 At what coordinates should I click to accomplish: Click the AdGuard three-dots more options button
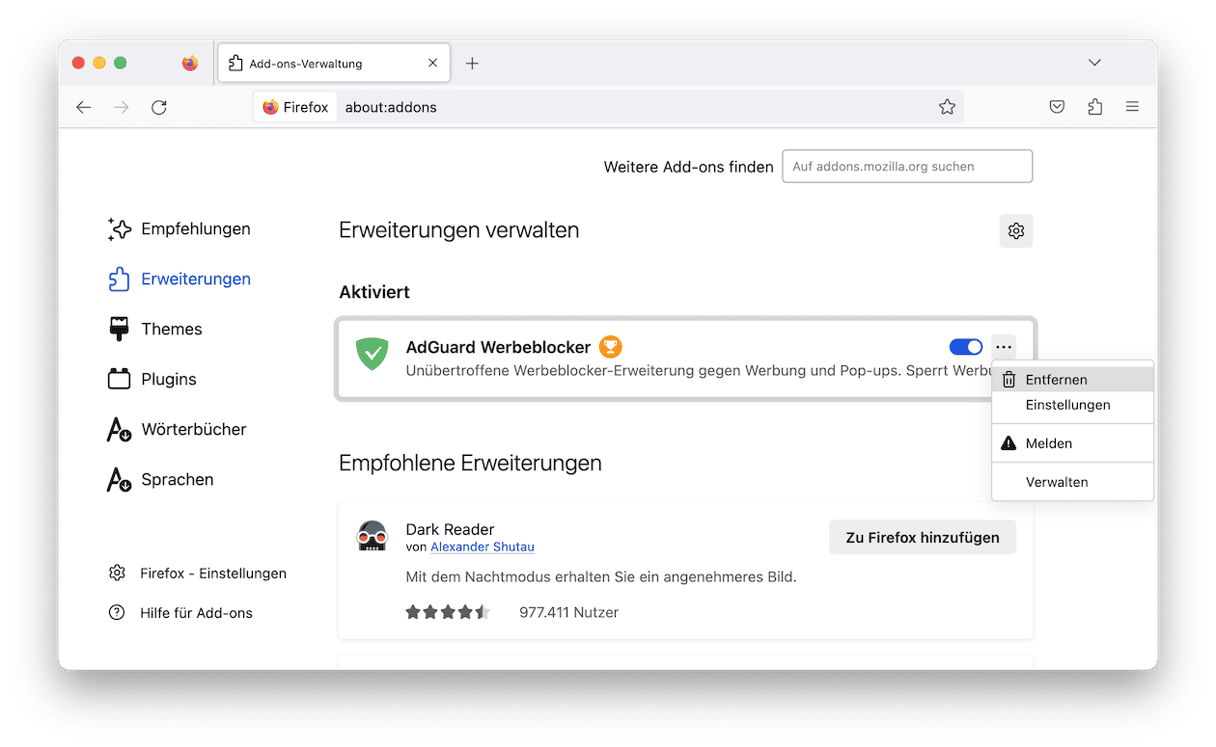1004,347
